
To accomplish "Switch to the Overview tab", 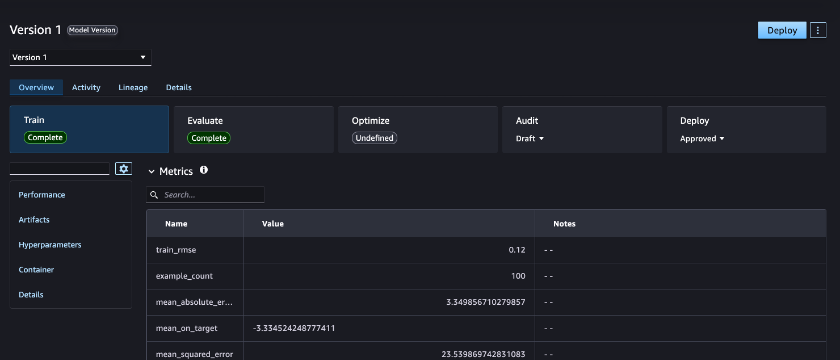I will point(36,87).
